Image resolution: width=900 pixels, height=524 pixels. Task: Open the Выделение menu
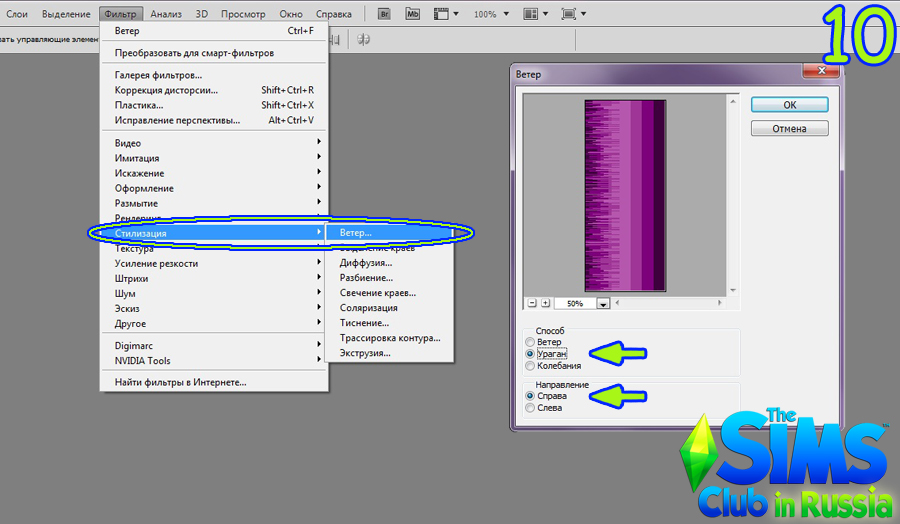[x=65, y=14]
